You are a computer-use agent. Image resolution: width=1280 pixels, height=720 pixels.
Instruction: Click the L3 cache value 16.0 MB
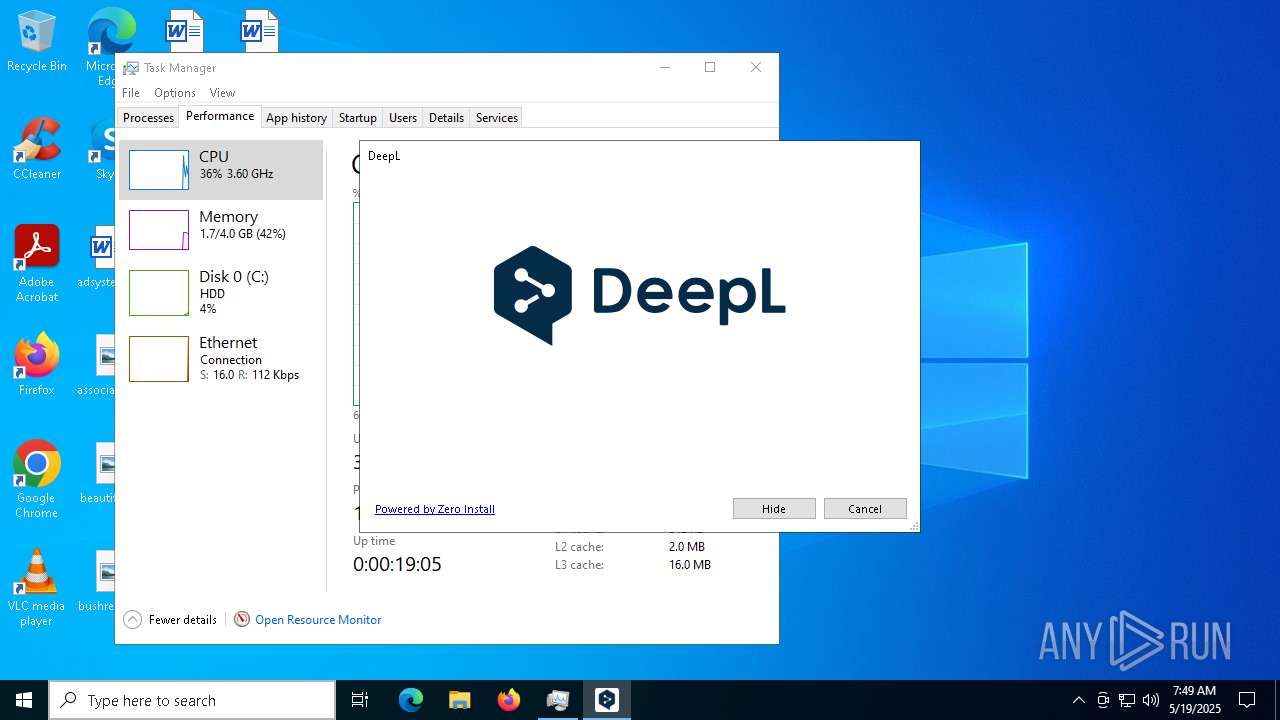(x=690, y=565)
